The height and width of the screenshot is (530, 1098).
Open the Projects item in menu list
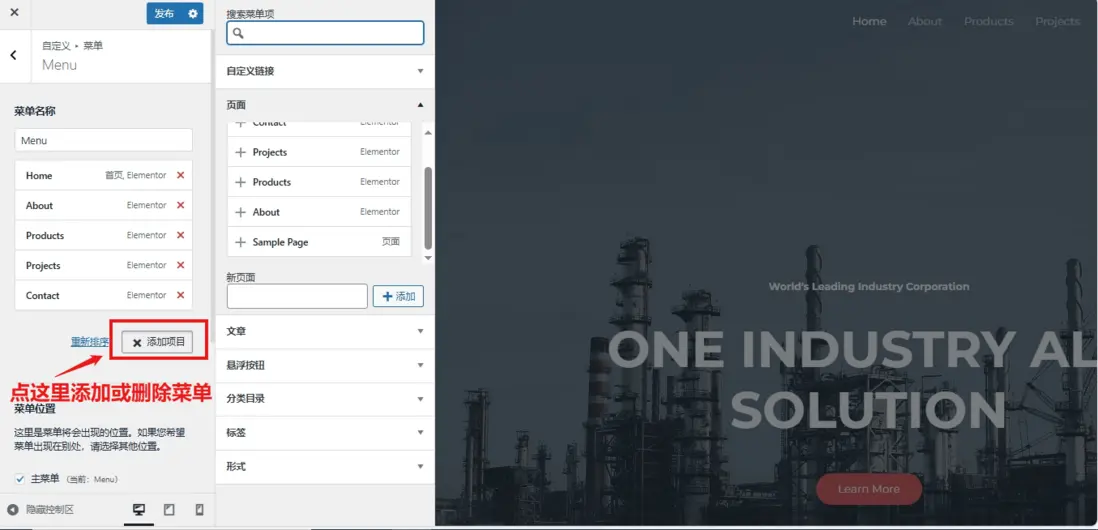tap(103, 265)
